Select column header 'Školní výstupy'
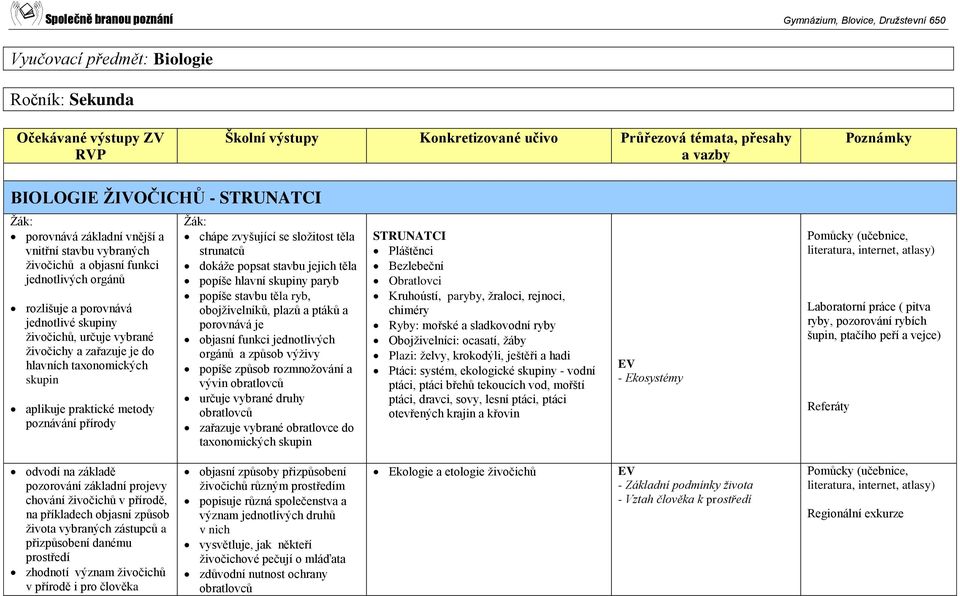This screenshot has width=960, height=596. click(272, 138)
